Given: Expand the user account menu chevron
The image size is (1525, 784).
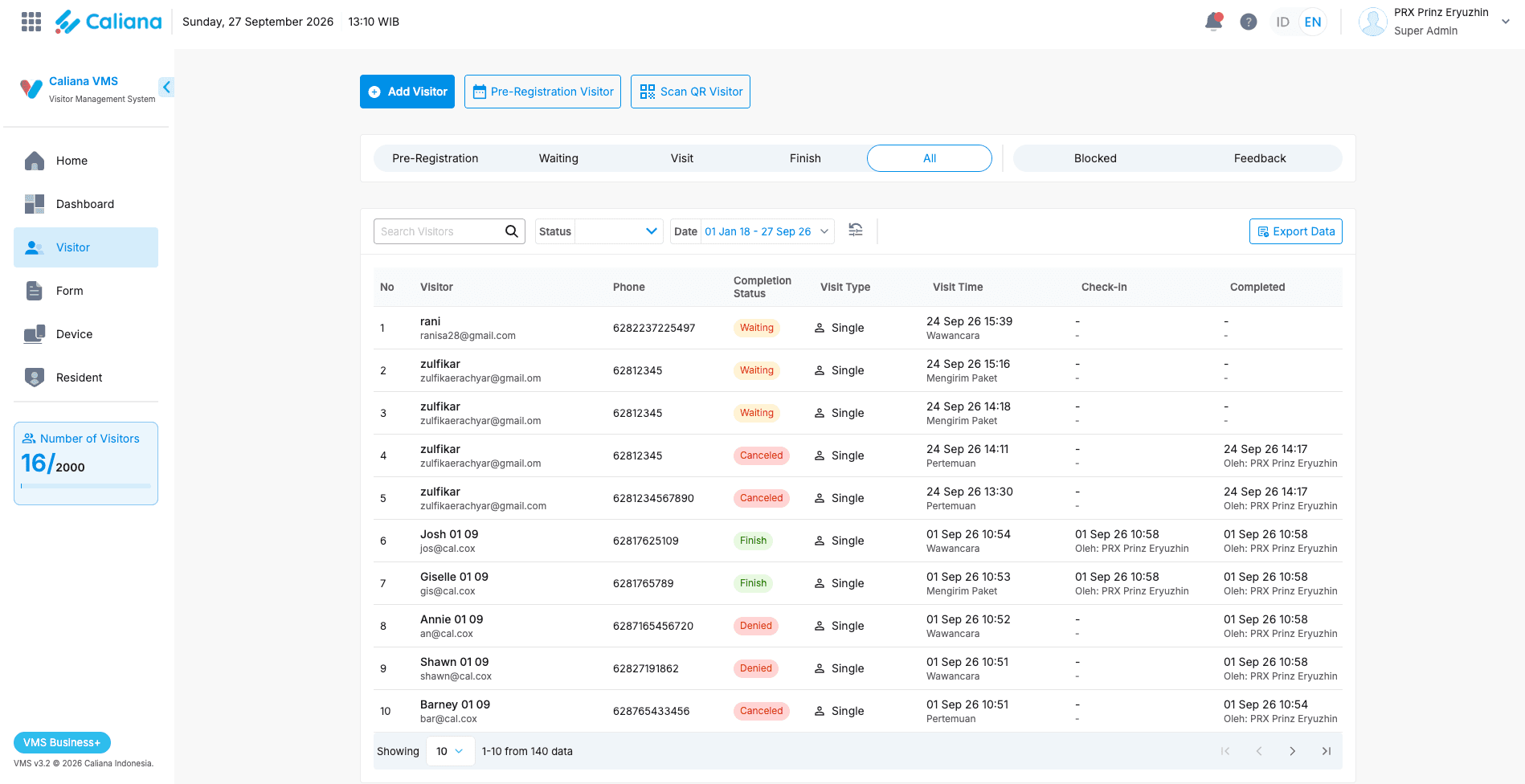Looking at the screenshot, I should coord(1506,22).
